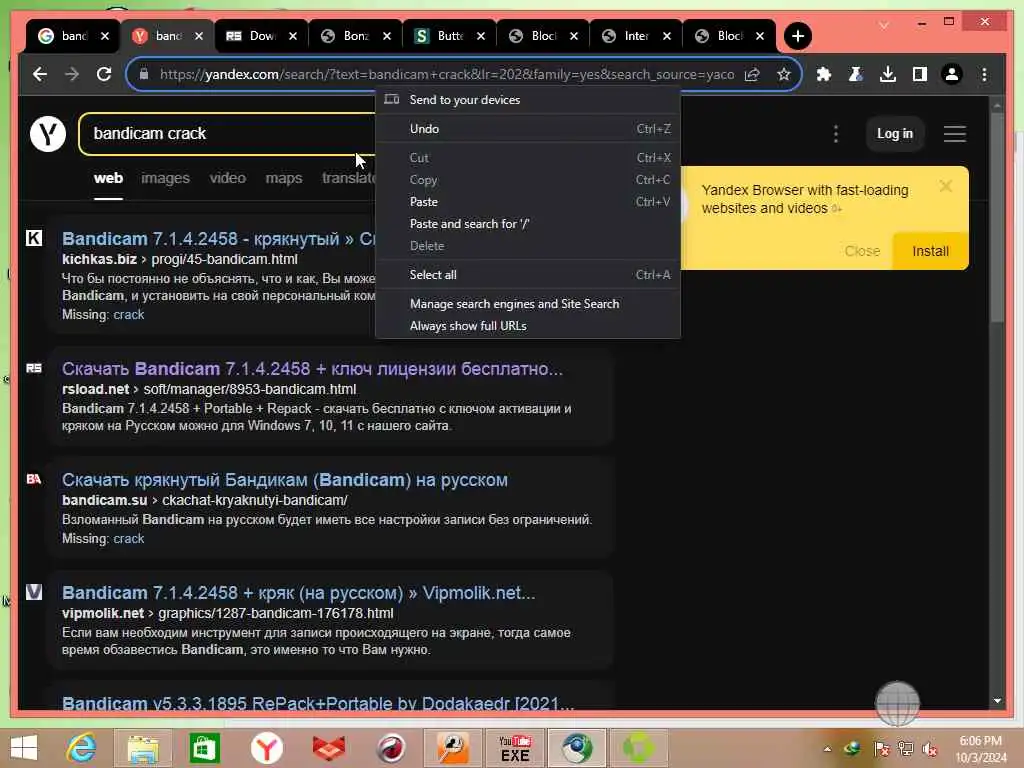Click the page vertical scrollbar thumb
The width and height of the screenshot is (1024, 768).
click(x=997, y=217)
